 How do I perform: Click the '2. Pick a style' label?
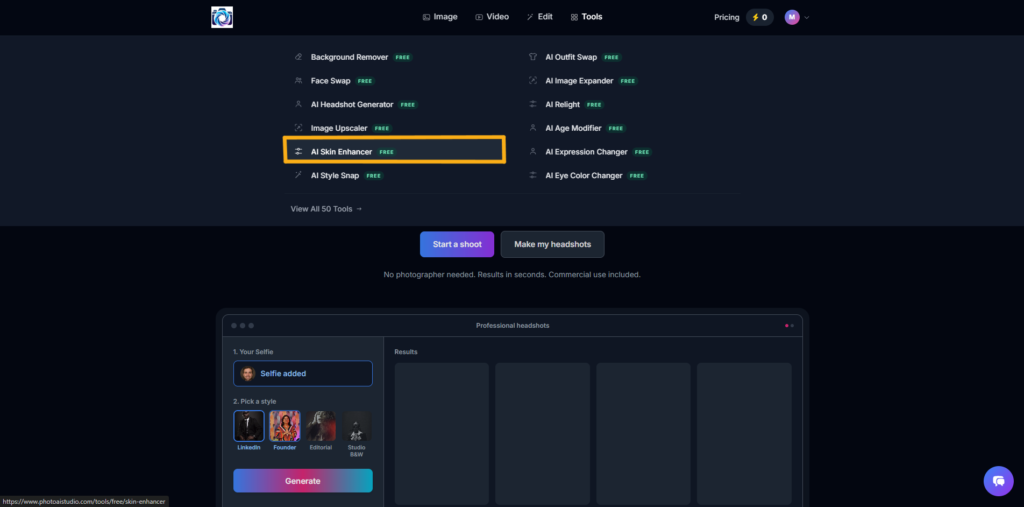pyautogui.click(x=255, y=401)
